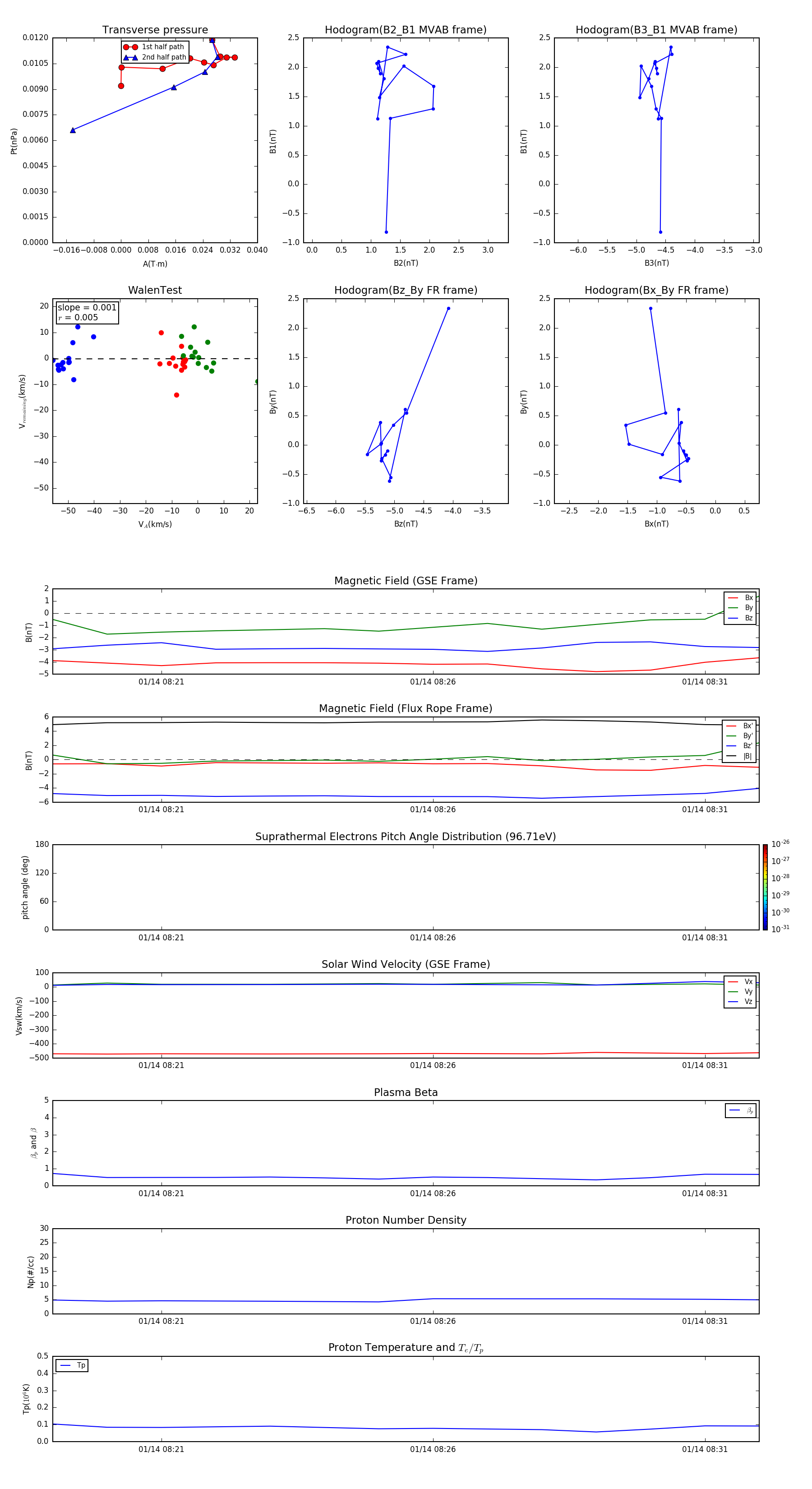Click the 'Pt(nPa)' y-axis label

pyautogui.click(x=14, y=141)
